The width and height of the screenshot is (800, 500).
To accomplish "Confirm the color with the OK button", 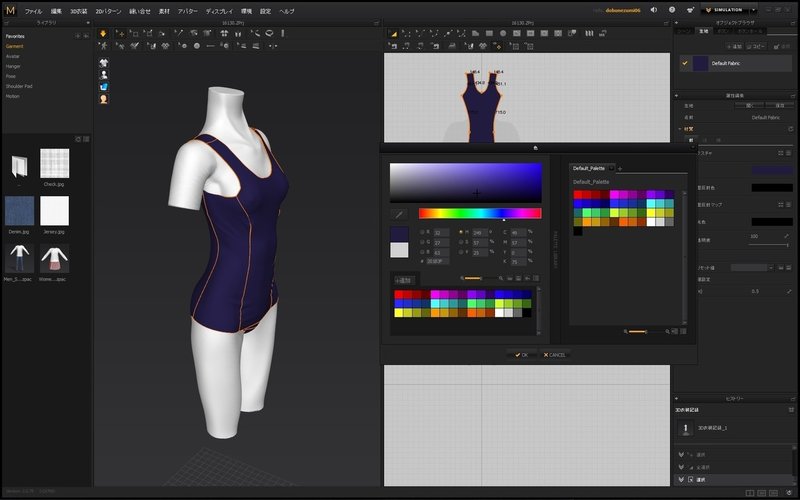I will [x=520, y=354].
